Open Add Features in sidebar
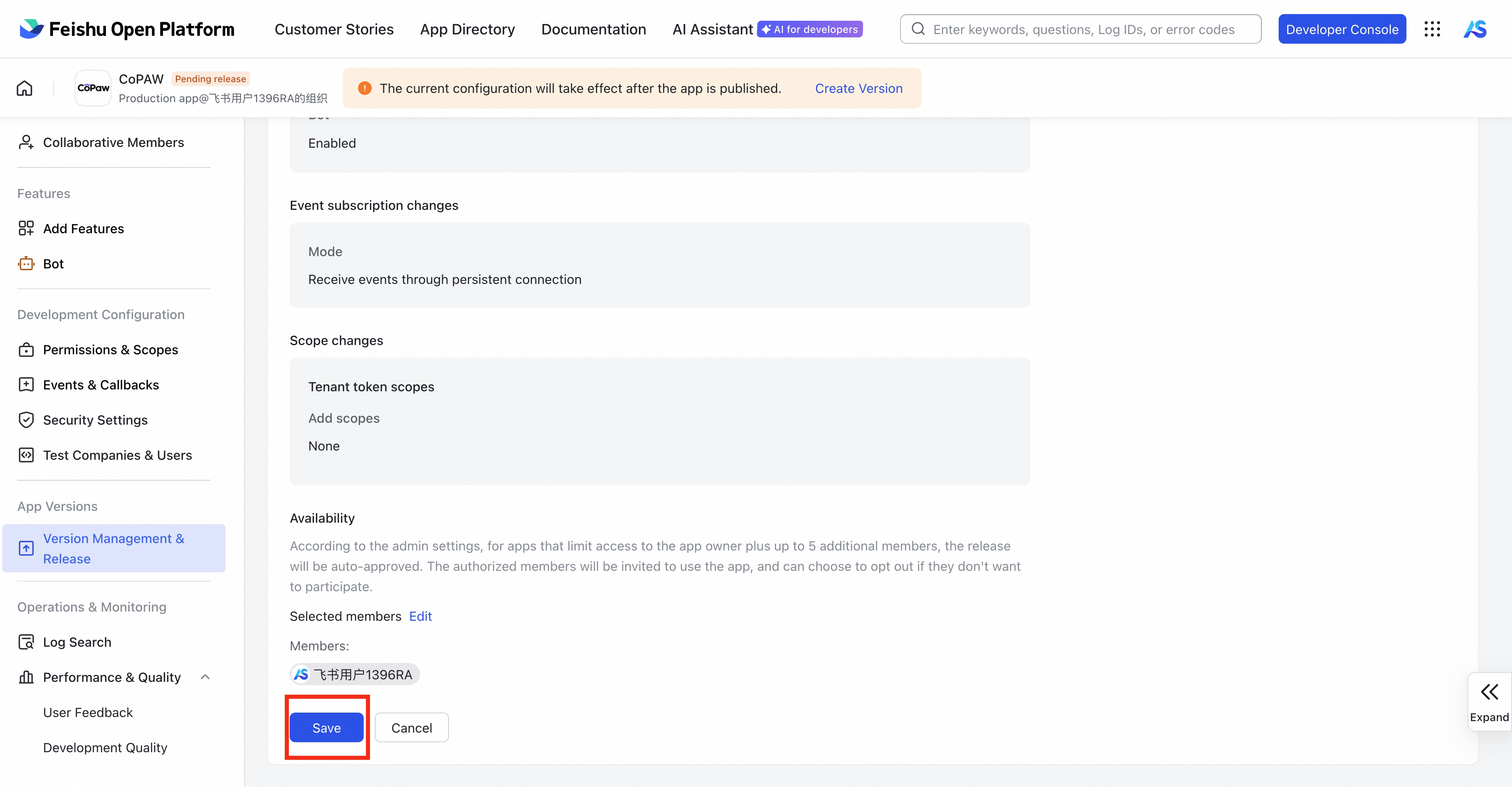1512x787 pixels. pos(83,229)
